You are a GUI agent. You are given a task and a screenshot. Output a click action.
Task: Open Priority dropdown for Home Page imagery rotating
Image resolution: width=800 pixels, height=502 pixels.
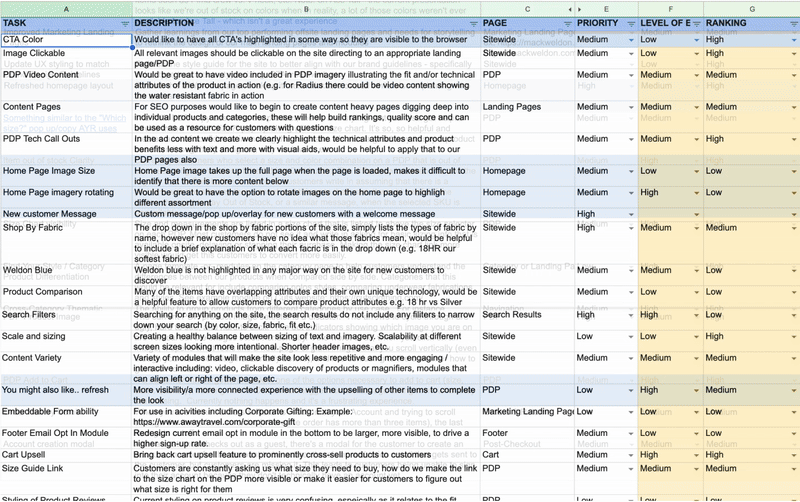pyautogui.click(x=631, y=193)
